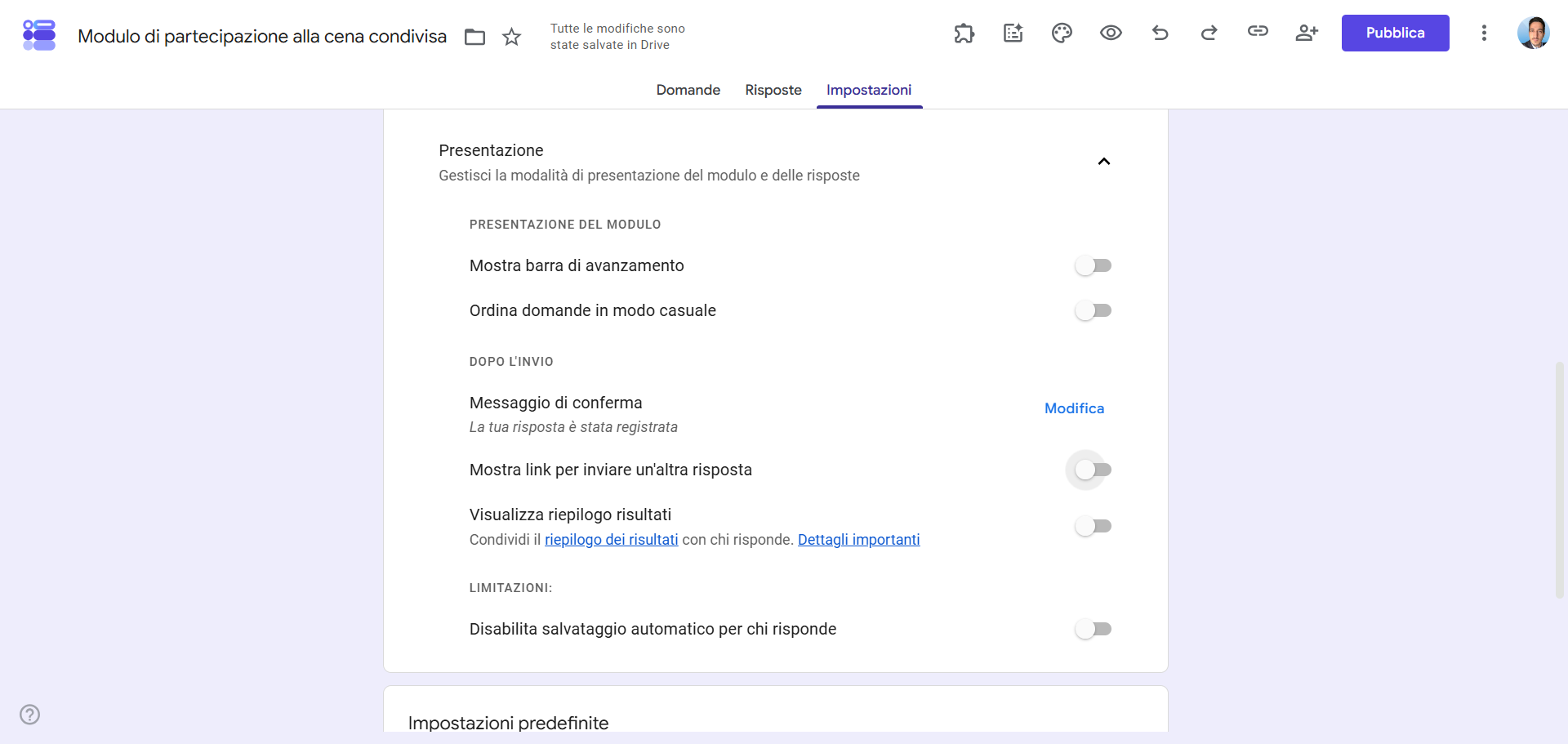The image size is (1568, 744).
Task: Undo last change
Action: pos(1160,33)
